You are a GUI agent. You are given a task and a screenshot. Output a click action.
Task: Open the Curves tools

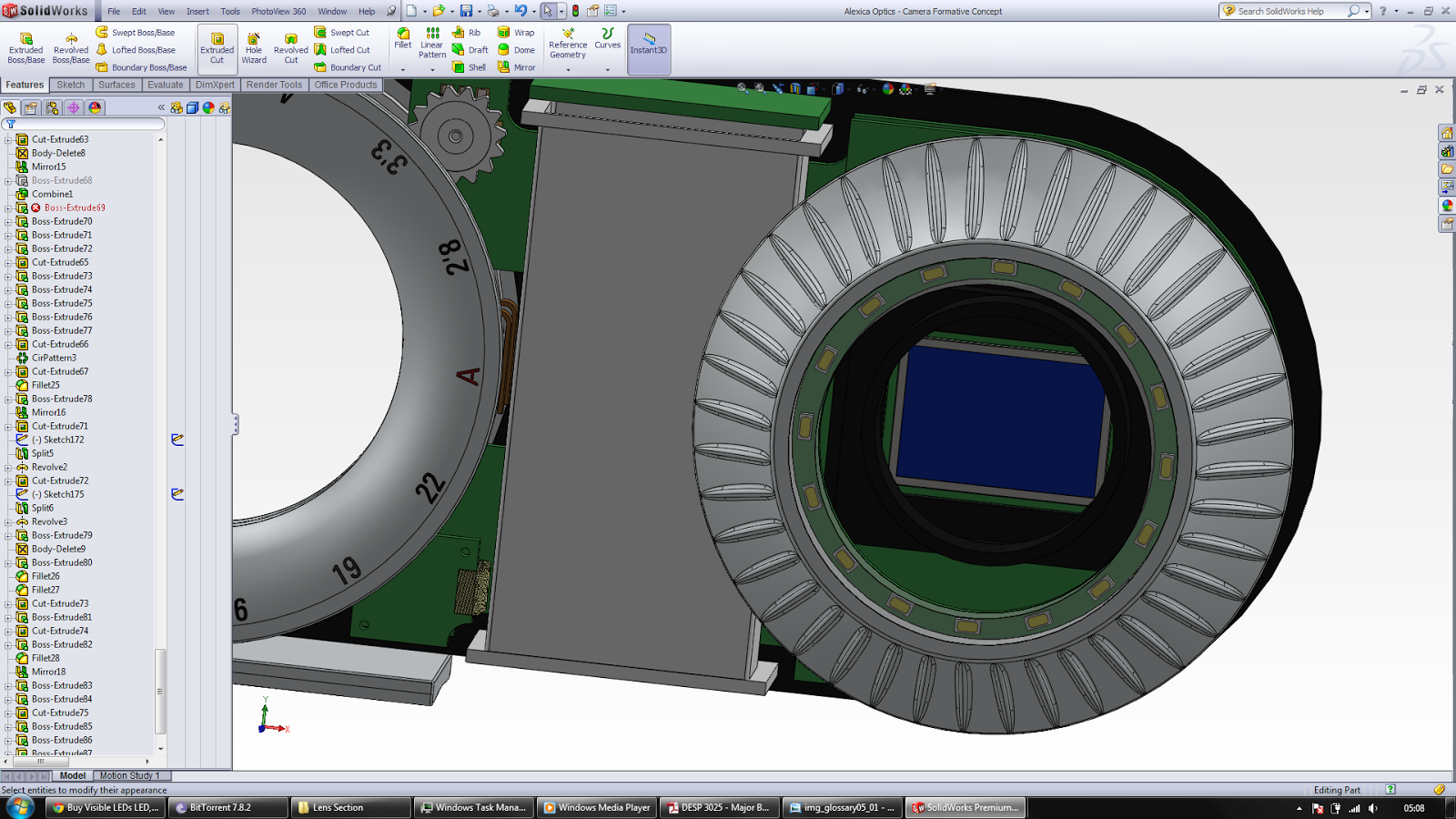608,38
